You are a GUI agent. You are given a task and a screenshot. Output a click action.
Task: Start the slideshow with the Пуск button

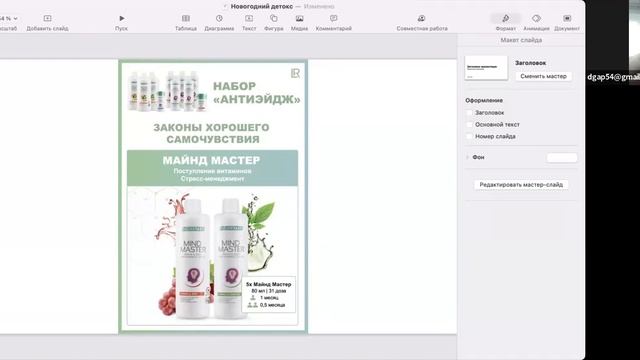pyautogui.click(x=121, y=18)
